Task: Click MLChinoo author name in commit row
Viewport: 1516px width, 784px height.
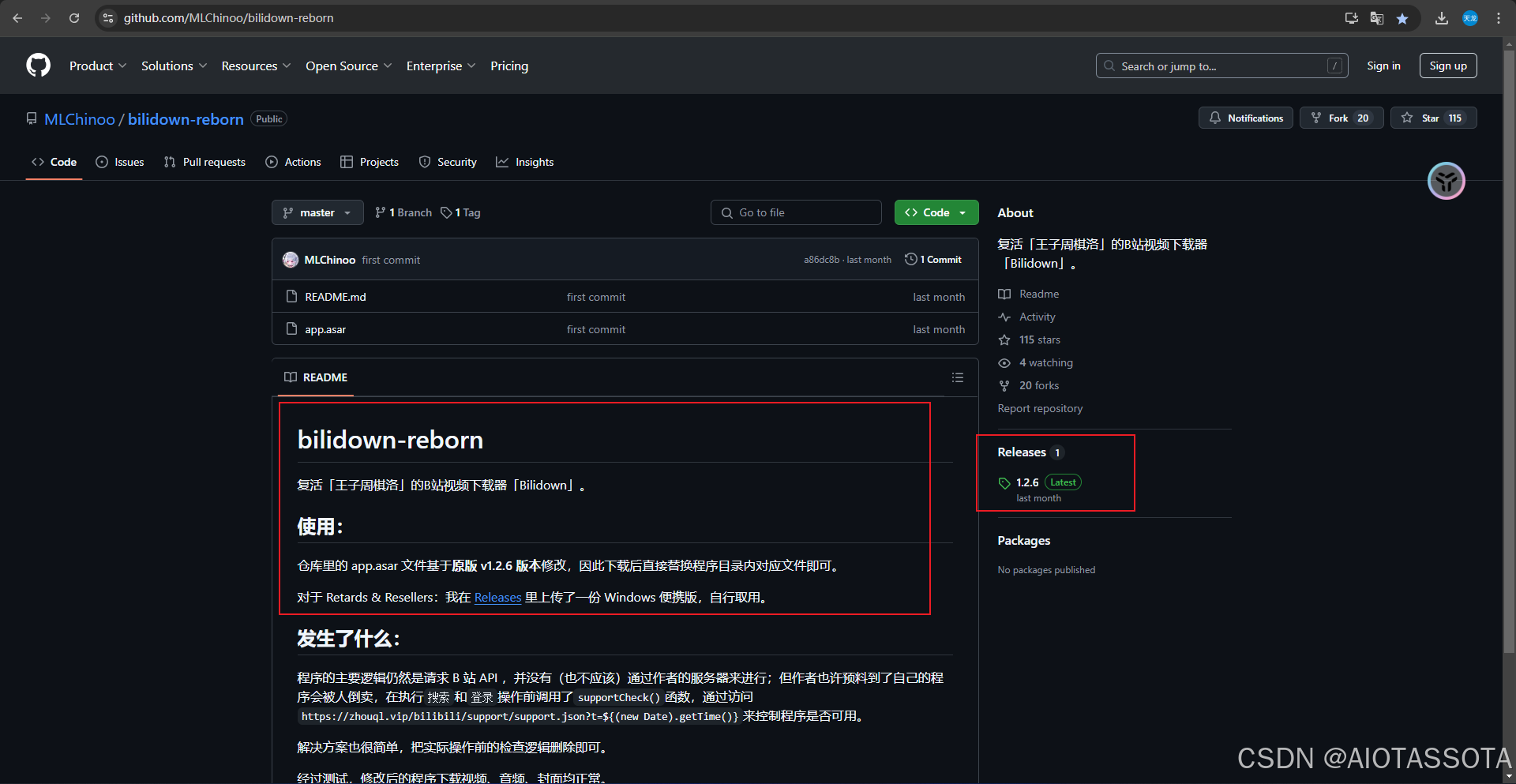Action: (x=330, y=260)
